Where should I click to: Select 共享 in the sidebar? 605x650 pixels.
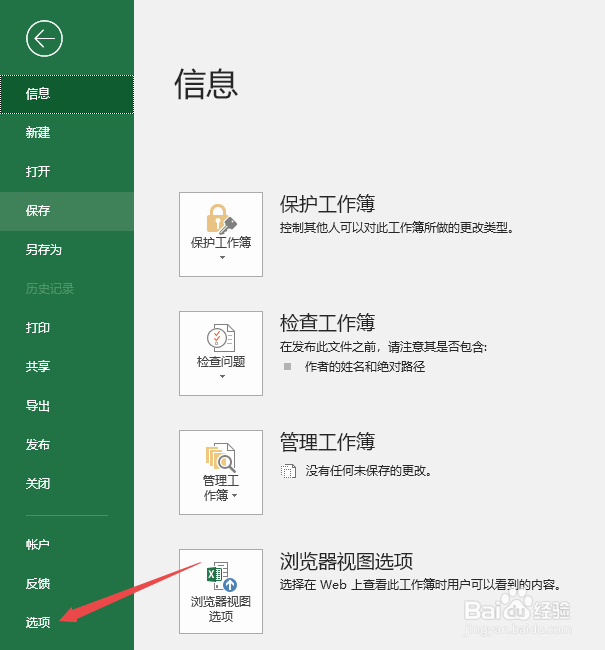[67, 366]
